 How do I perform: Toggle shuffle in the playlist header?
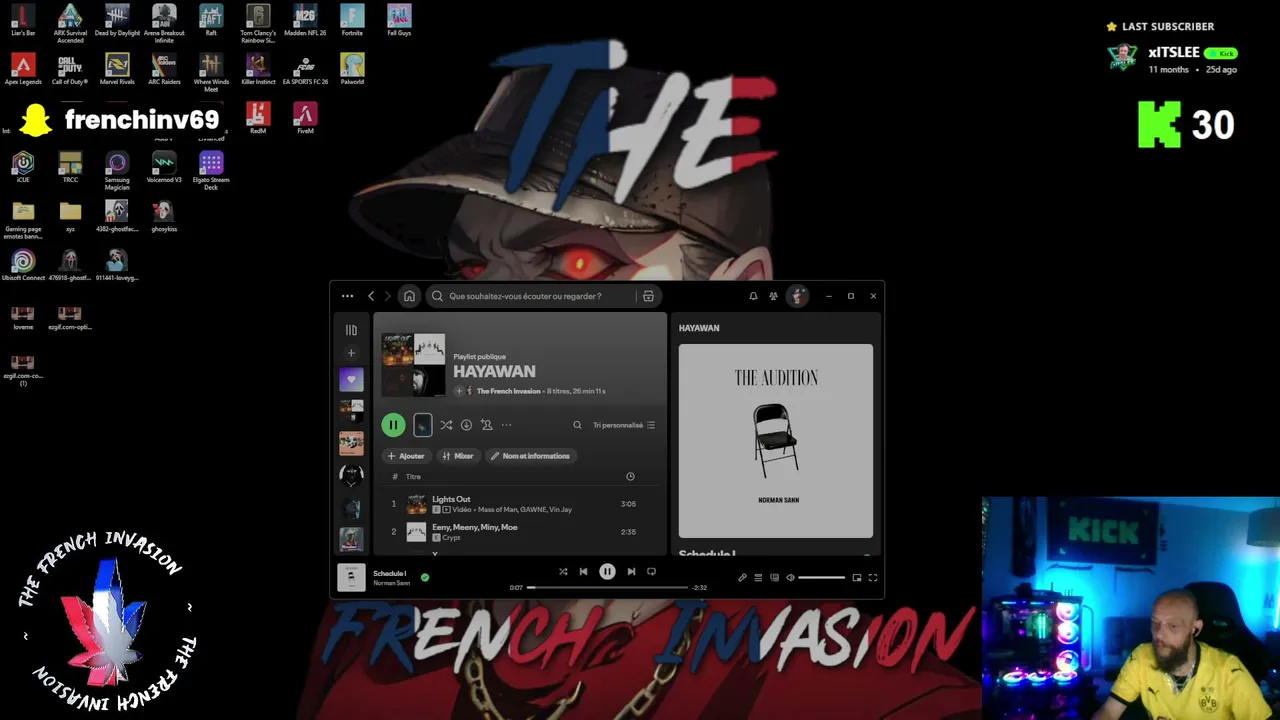pos(446,425)
